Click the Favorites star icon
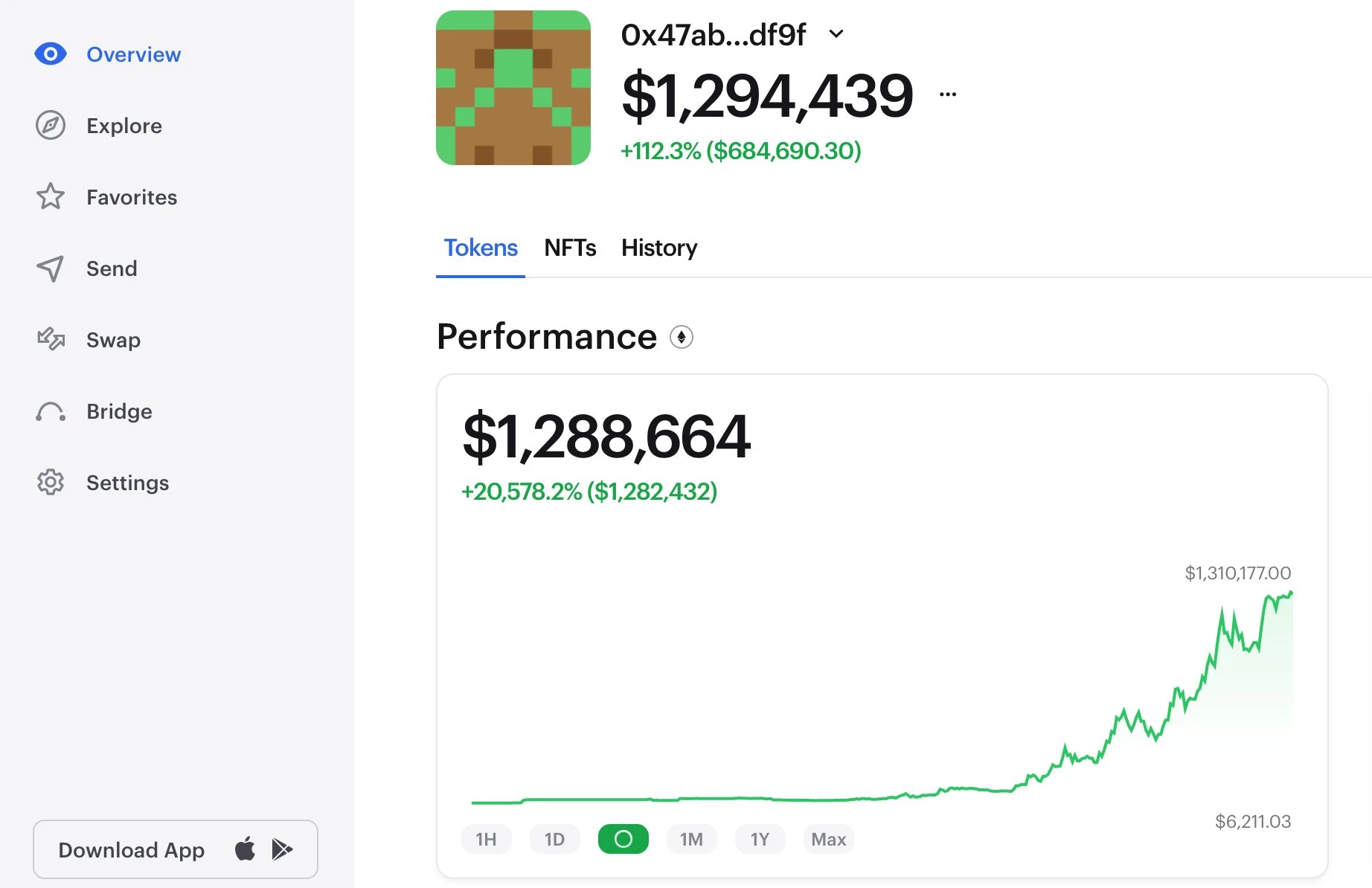This screenshot has height=888, width=1372. click(x=51, y=197)
